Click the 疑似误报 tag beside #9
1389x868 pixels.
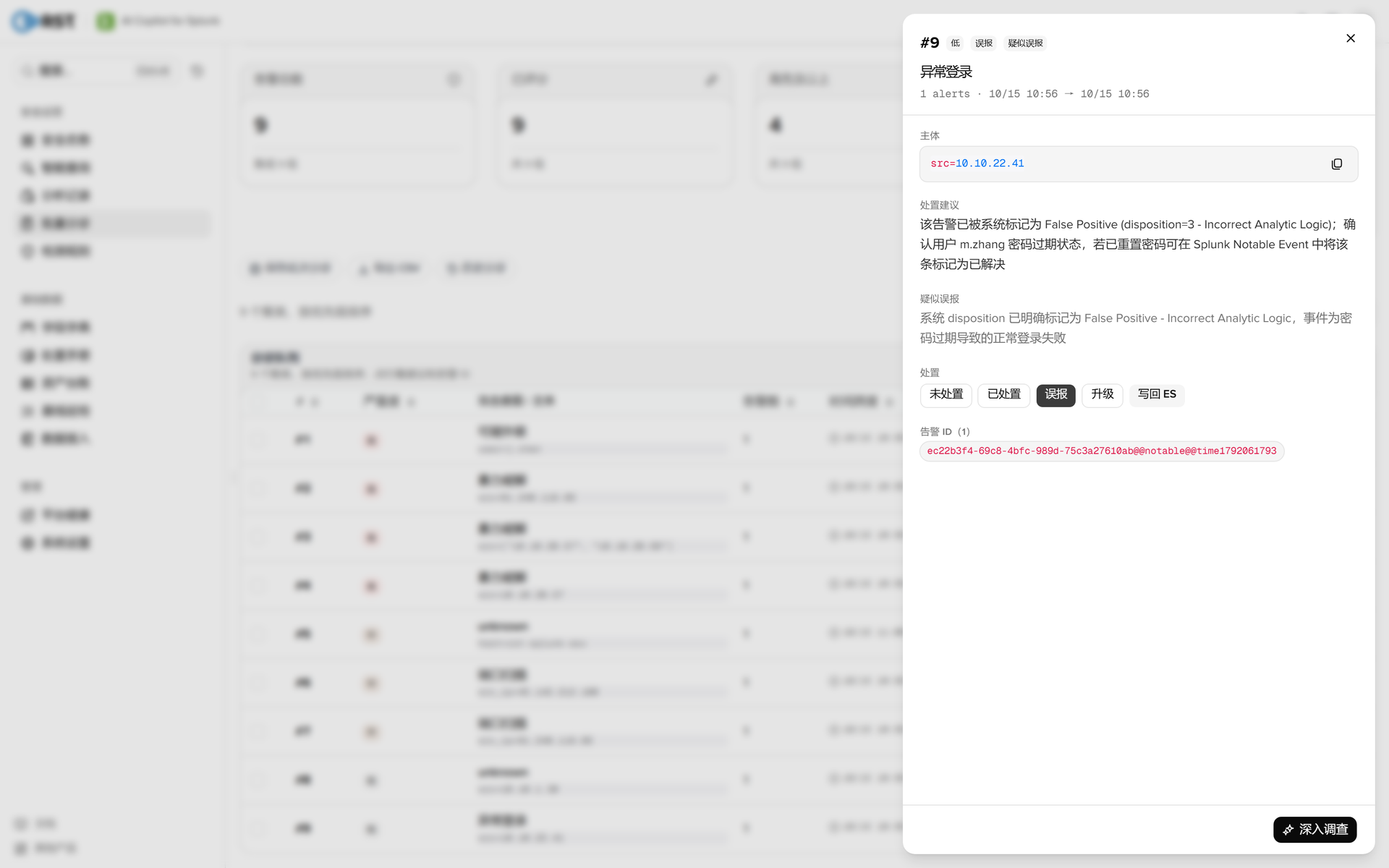click(1025, 43)
